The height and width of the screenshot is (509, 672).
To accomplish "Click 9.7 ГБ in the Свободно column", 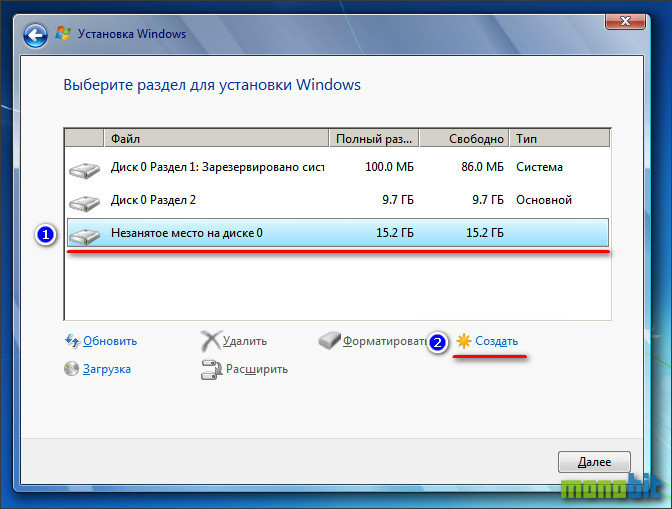I will (488, 200).
